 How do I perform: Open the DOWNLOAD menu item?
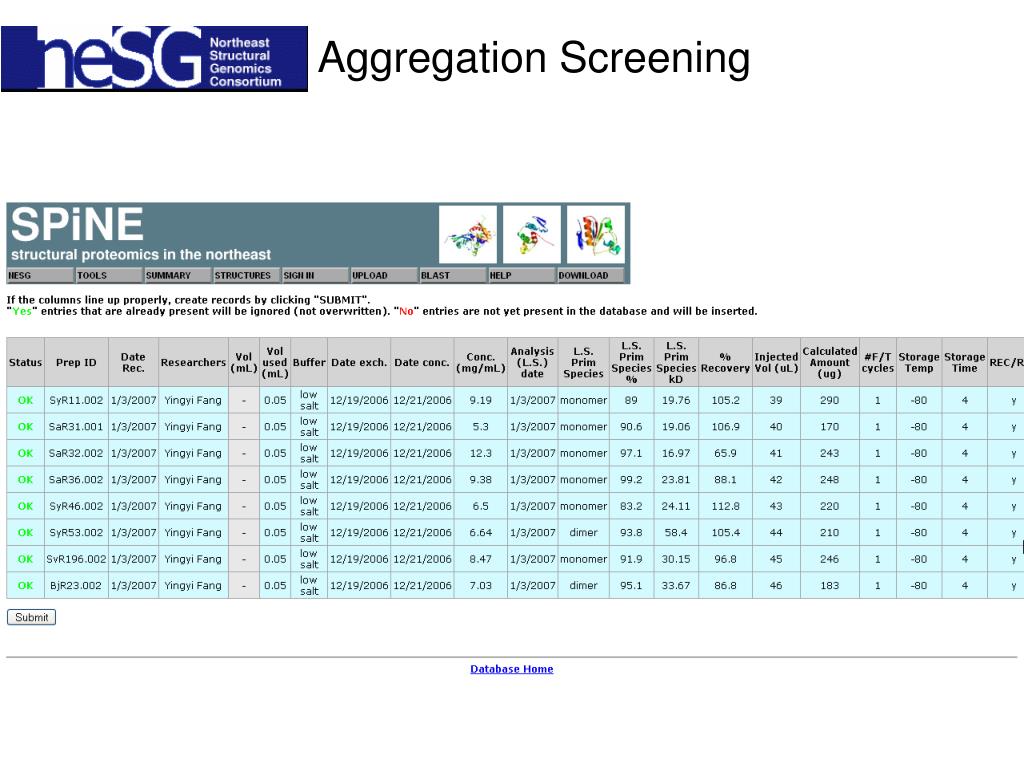pos(590,276)
